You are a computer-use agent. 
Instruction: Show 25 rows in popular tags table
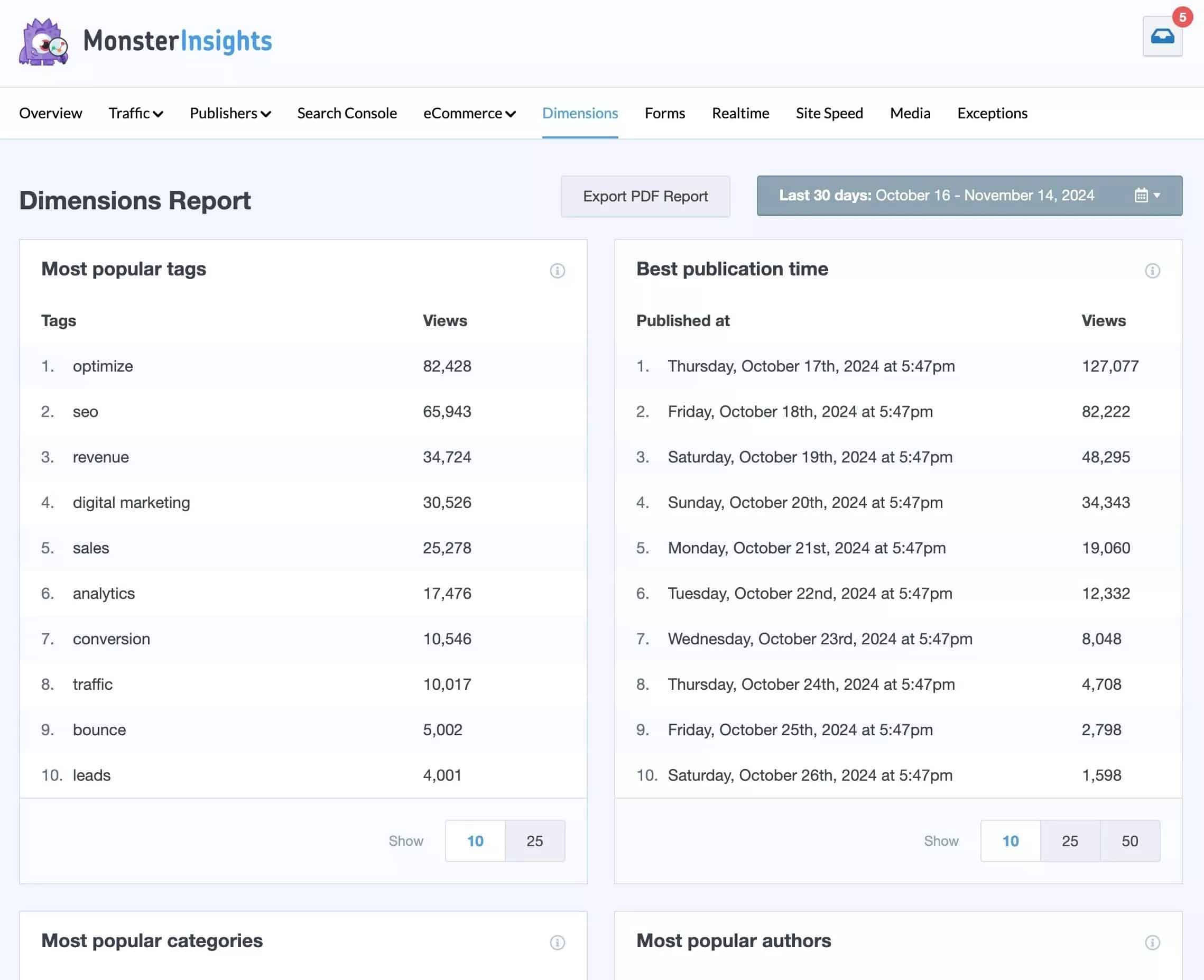(x=534, y=840)
